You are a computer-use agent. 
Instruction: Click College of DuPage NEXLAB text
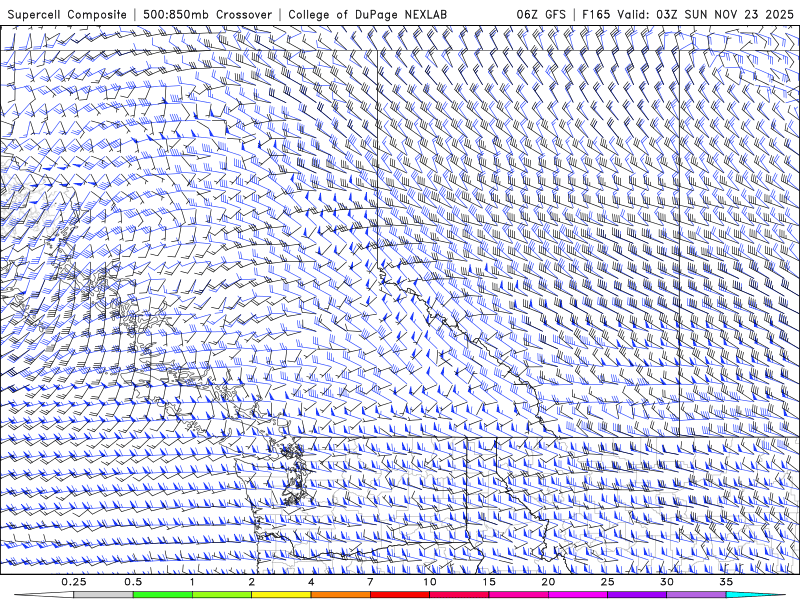(367, 14)
